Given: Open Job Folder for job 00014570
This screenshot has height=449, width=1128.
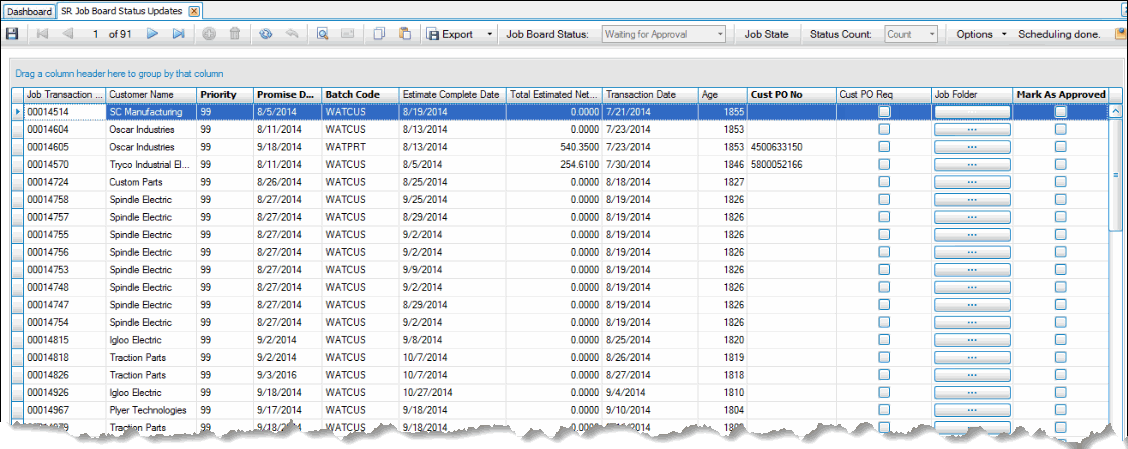Looking at the screenshot, I should point(972,165).
